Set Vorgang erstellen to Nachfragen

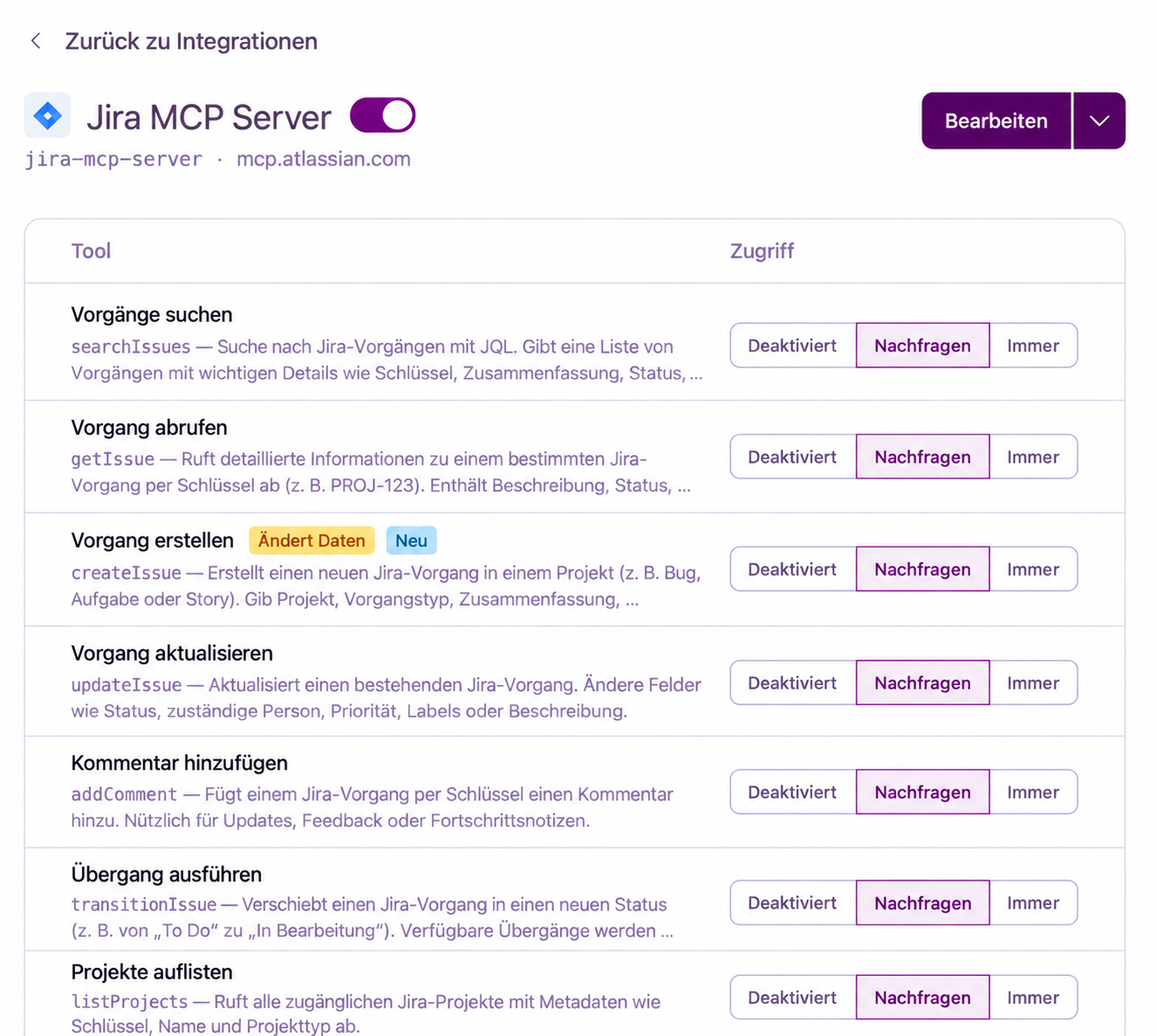tap(922, 569)
